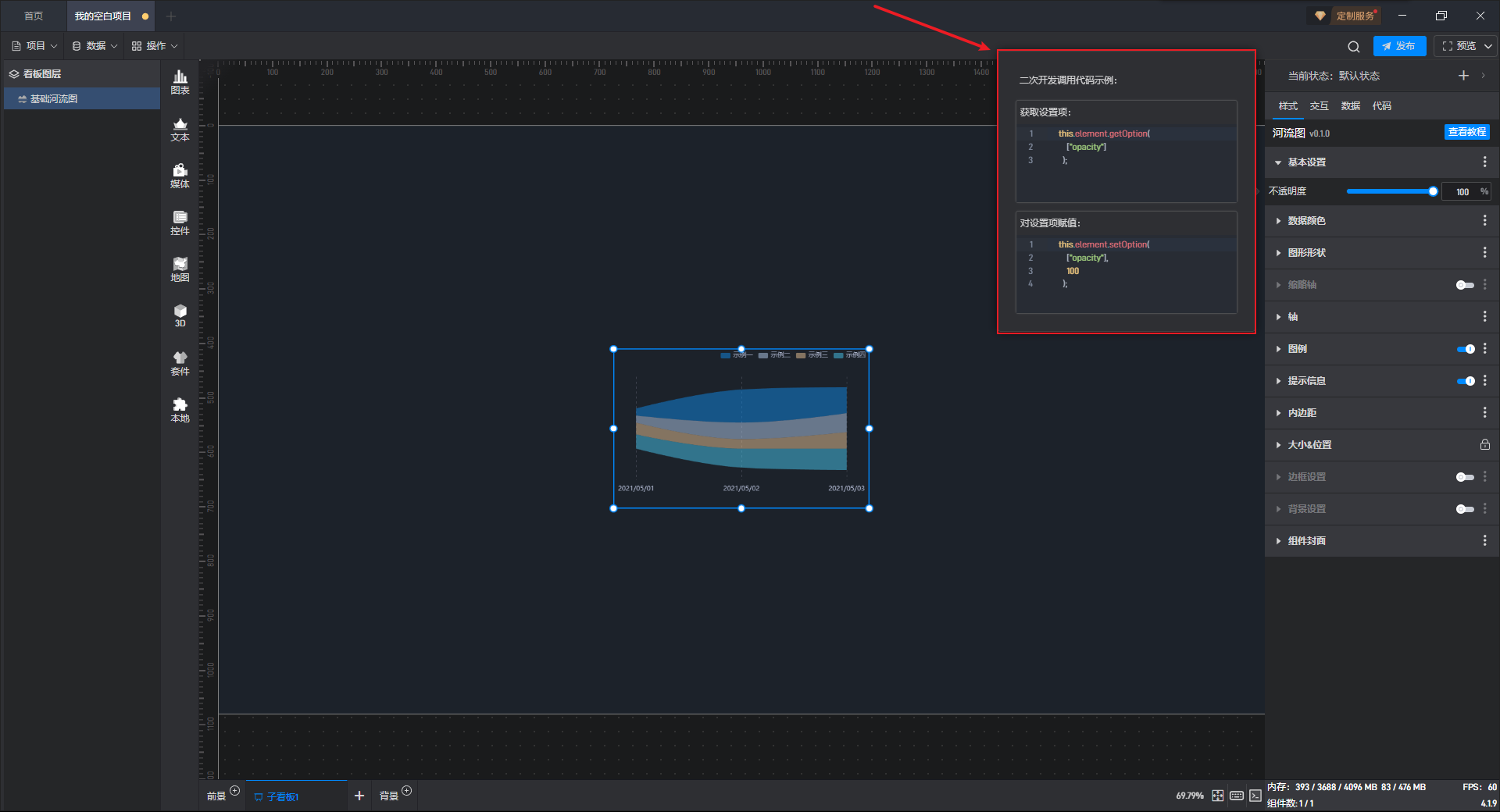This screenshot has height=812, width=1500.
Task: Open the 本地 (local) components panel
Action: pos(180,409)
